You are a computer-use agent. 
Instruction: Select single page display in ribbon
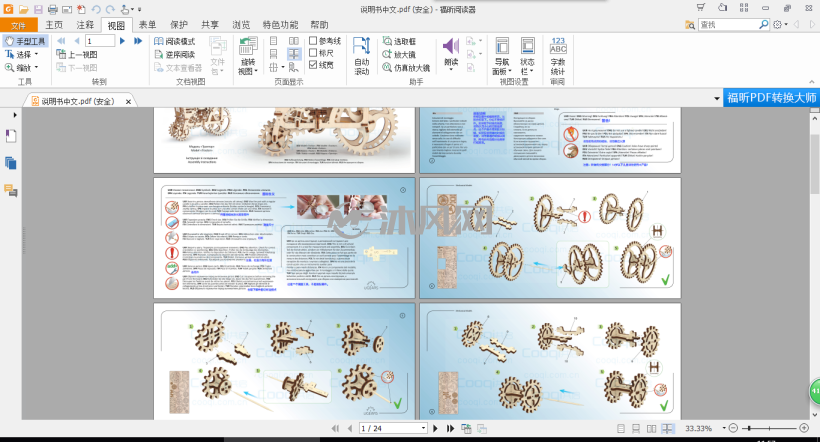point(274,41)
